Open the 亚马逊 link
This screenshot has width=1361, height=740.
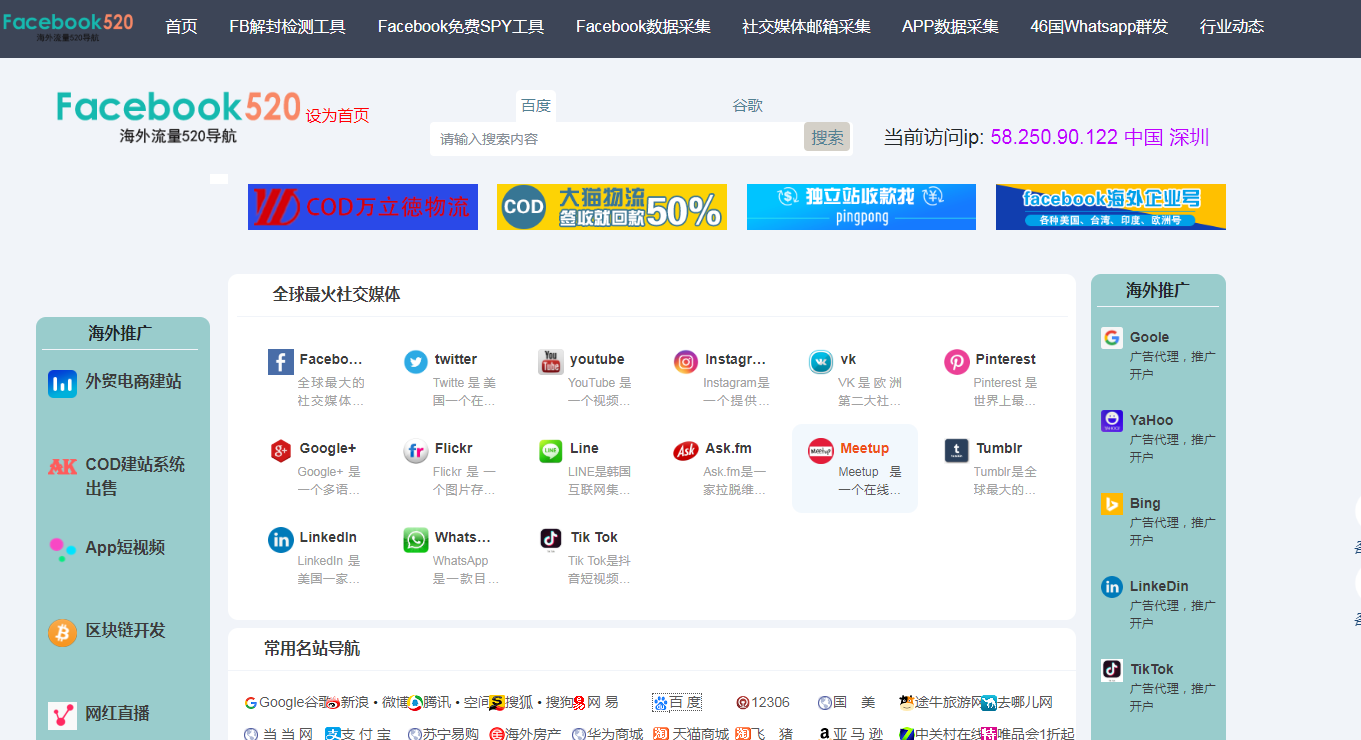point(851,735)
